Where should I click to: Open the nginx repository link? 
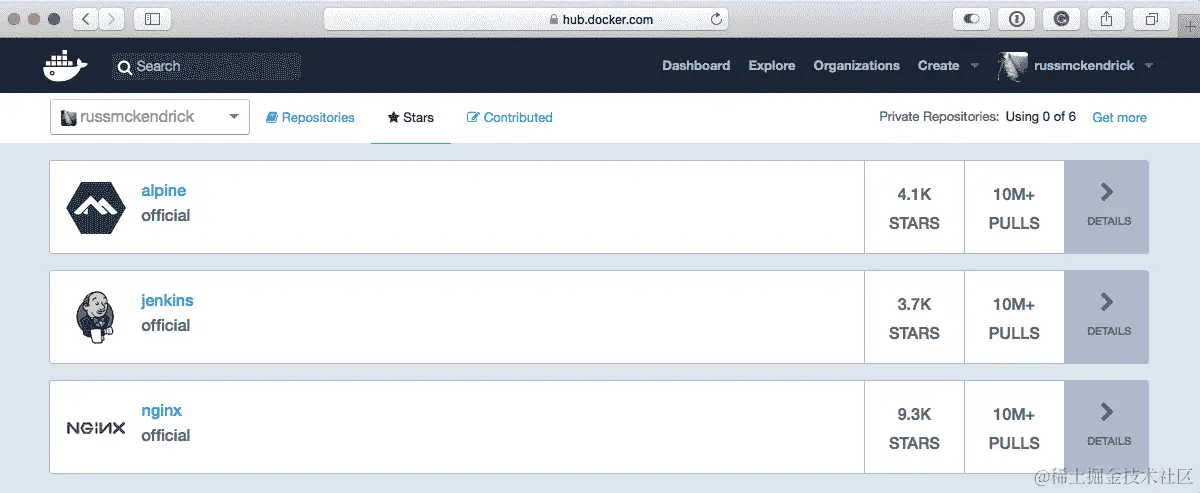pos(161,411)
